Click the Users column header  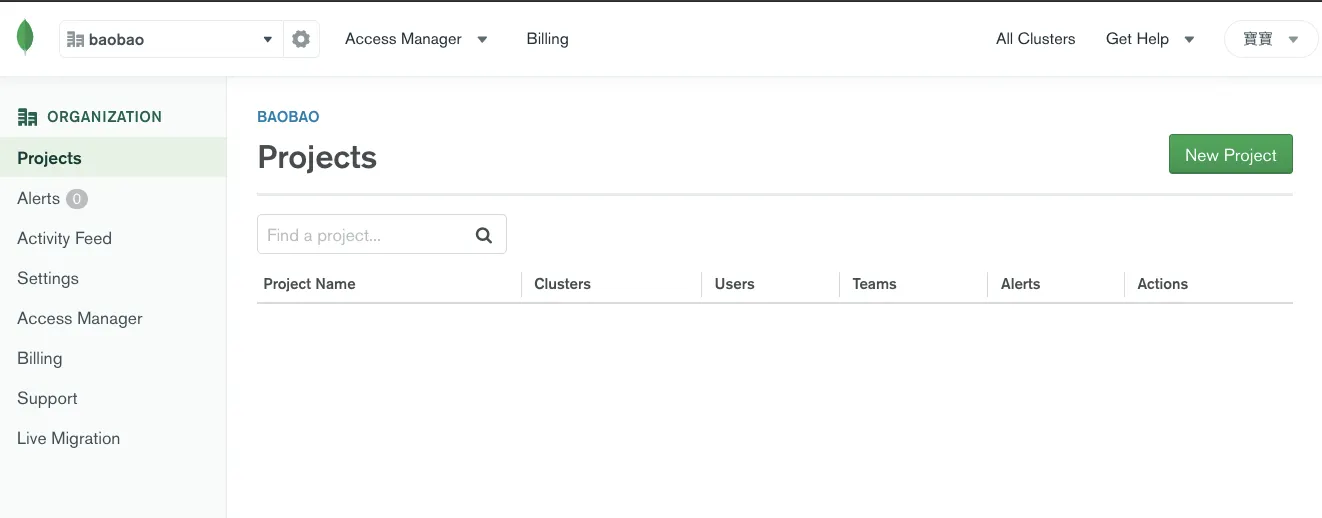[734, 284]
